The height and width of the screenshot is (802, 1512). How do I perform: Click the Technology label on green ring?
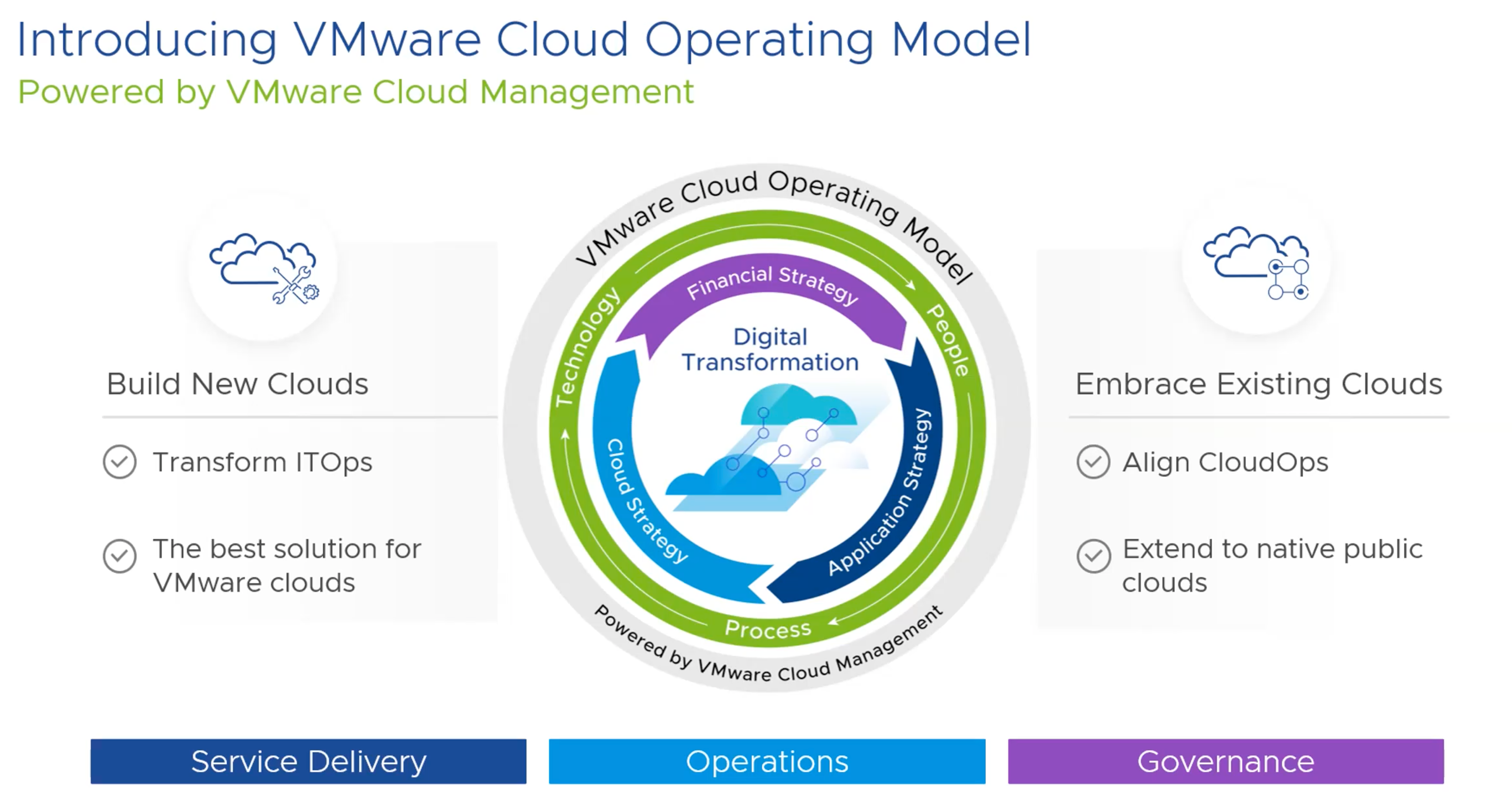(587, 347)
